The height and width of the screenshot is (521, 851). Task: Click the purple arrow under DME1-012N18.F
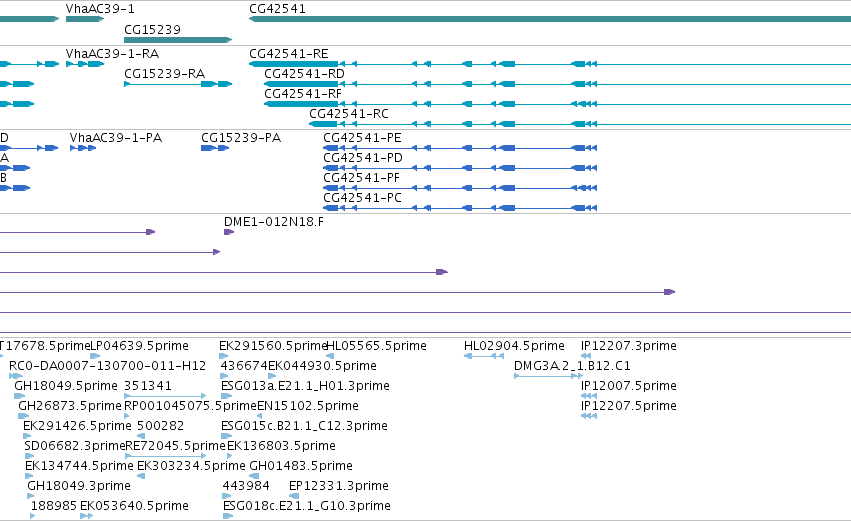(229, 232)
